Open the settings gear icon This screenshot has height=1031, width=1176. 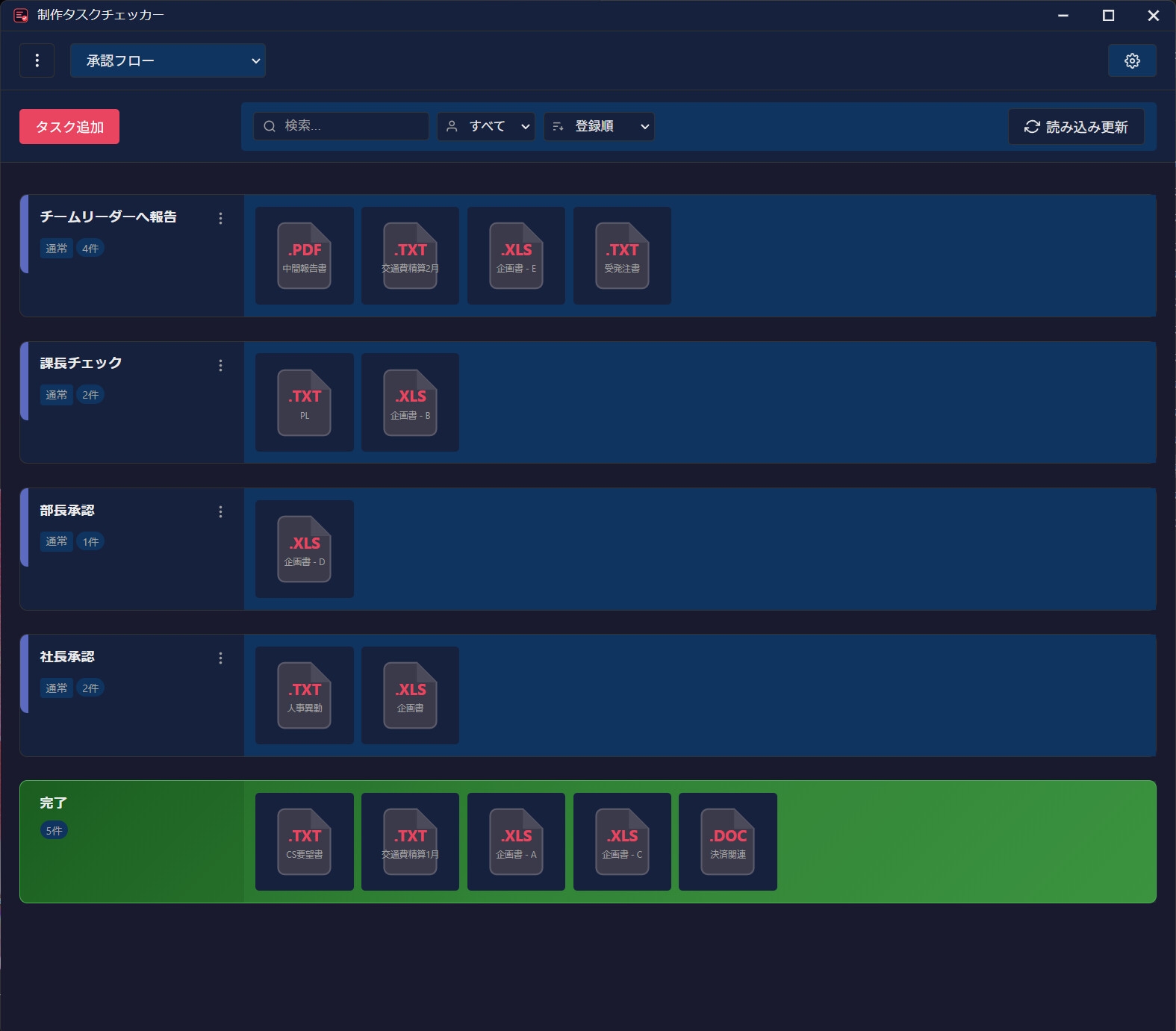point(1132,60)
